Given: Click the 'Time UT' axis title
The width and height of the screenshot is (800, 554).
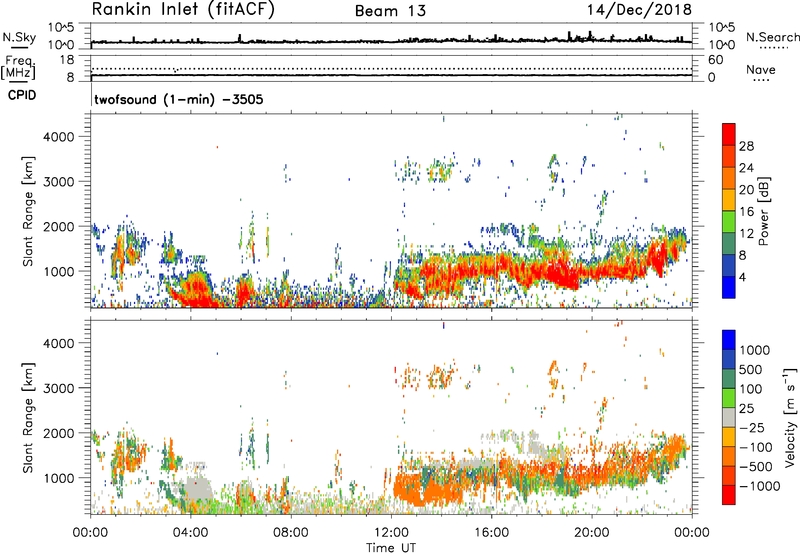Looking at the screenshot, I should (391, 548).
